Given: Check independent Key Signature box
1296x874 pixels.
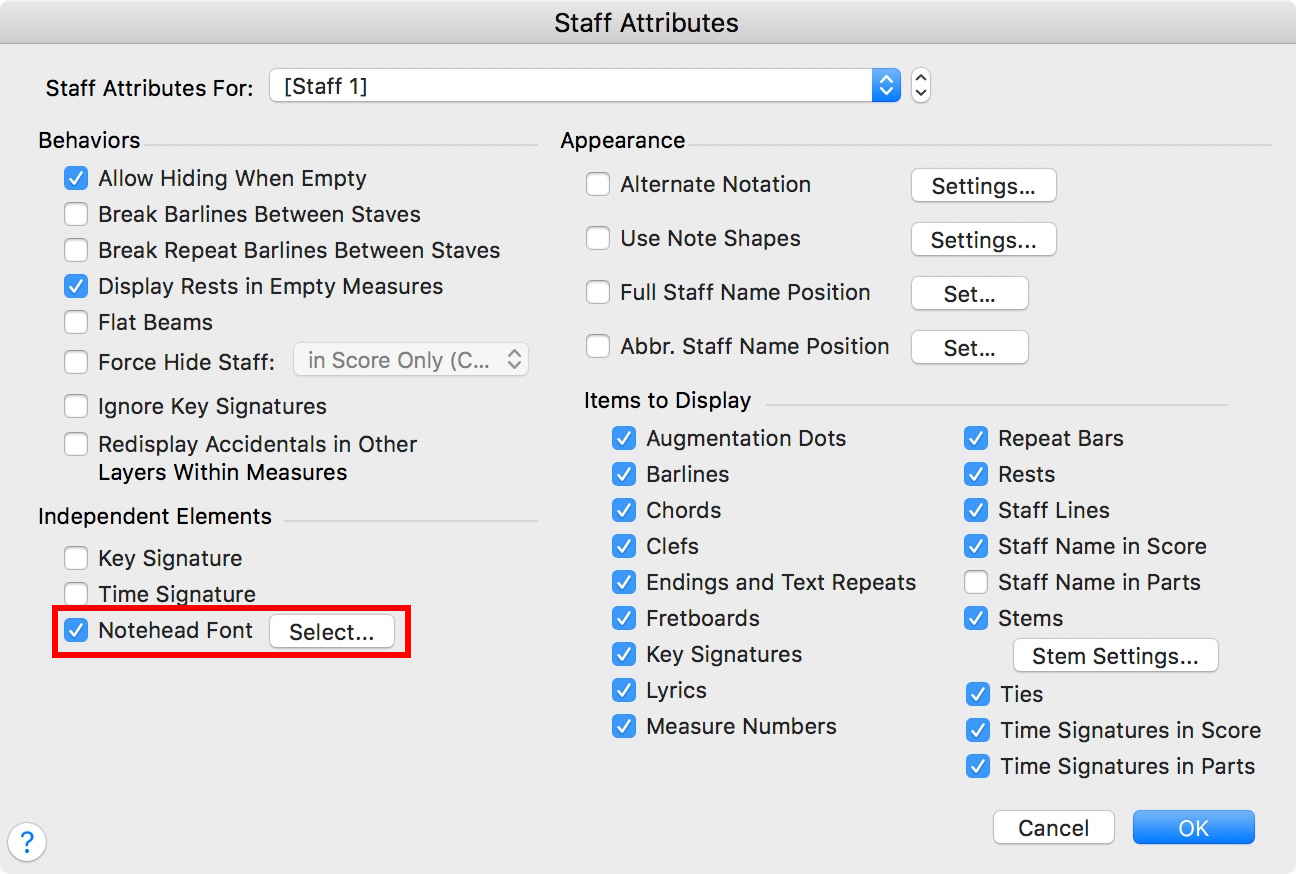Looking at the screenshot, I should coord(76,558).
